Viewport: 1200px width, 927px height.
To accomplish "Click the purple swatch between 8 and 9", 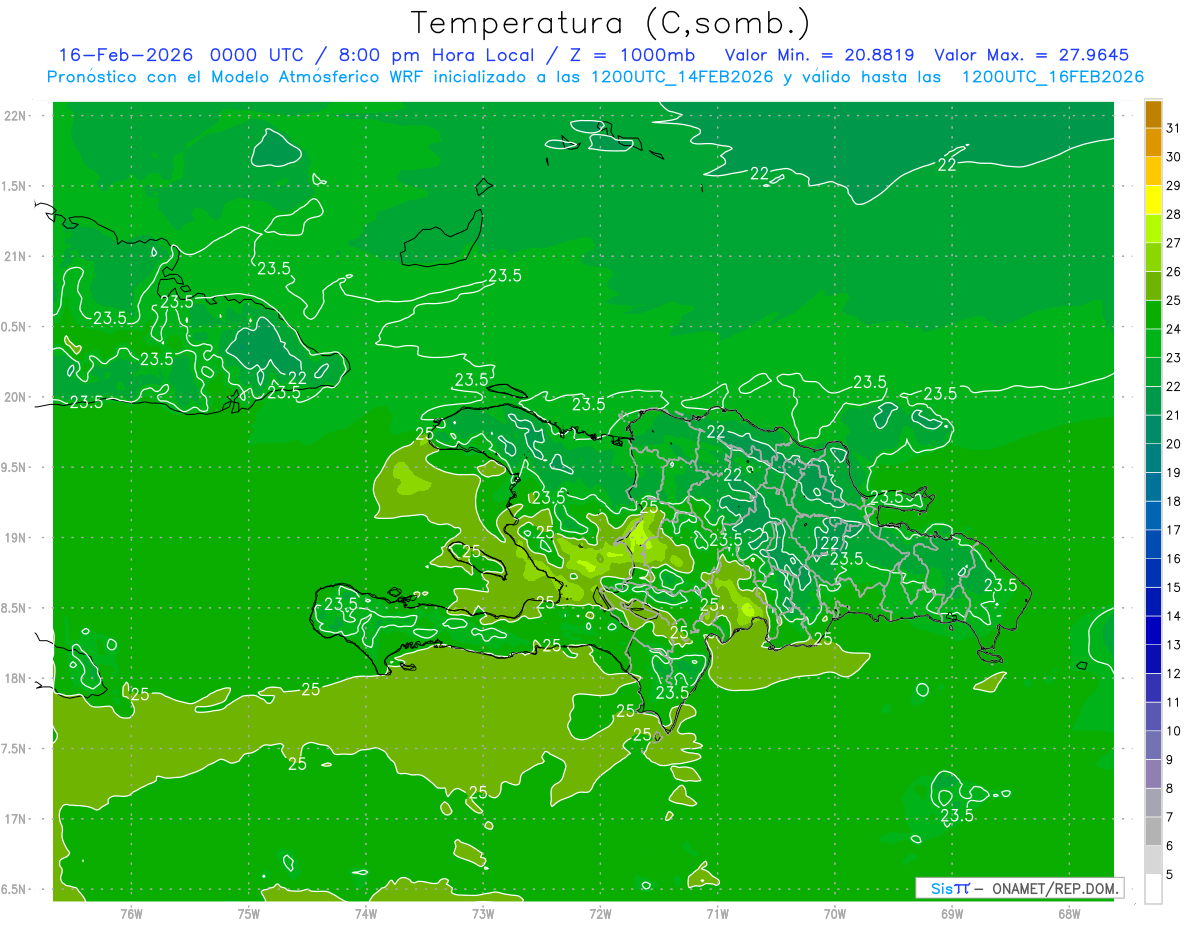I will pyautogui.click(x=1153, y=774).
